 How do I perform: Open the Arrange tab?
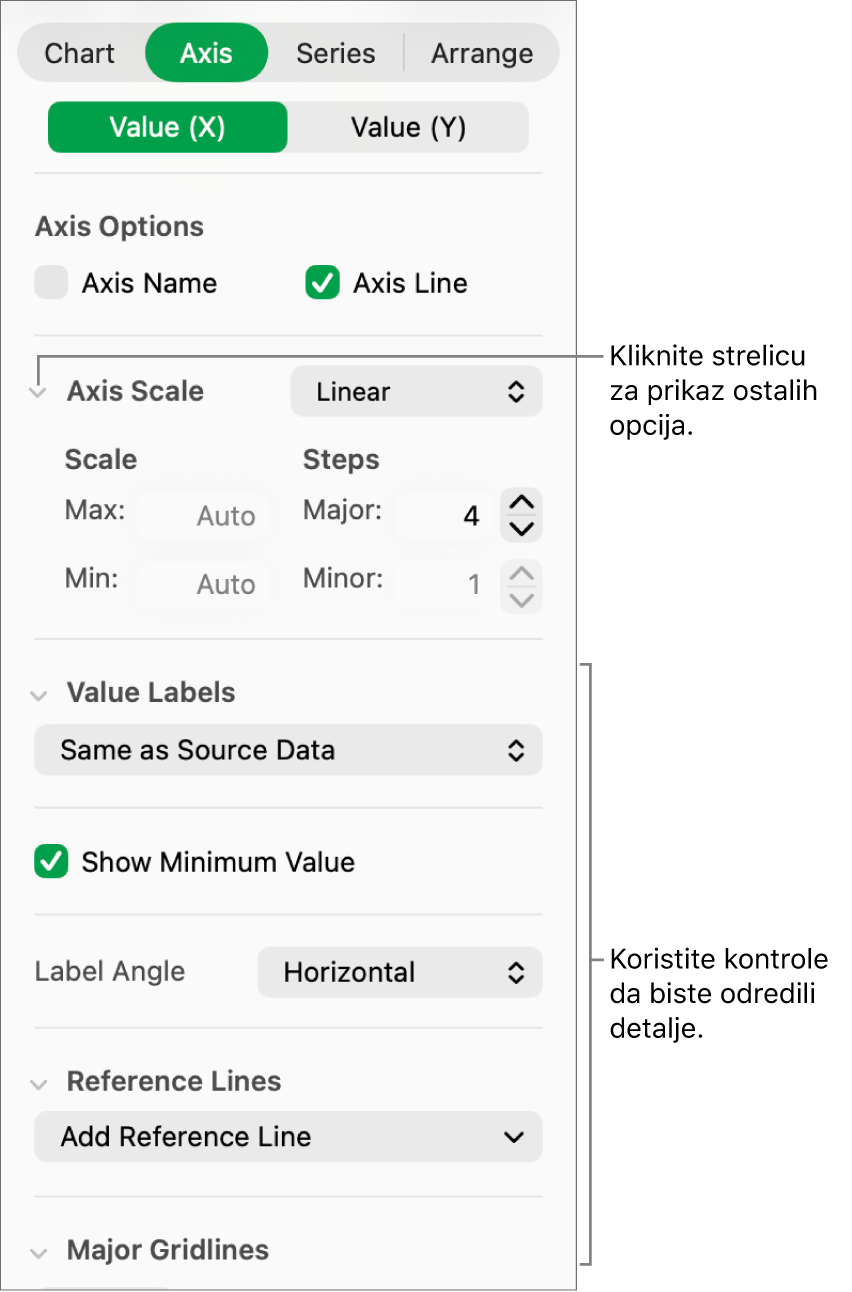click(x=482, y=54)
